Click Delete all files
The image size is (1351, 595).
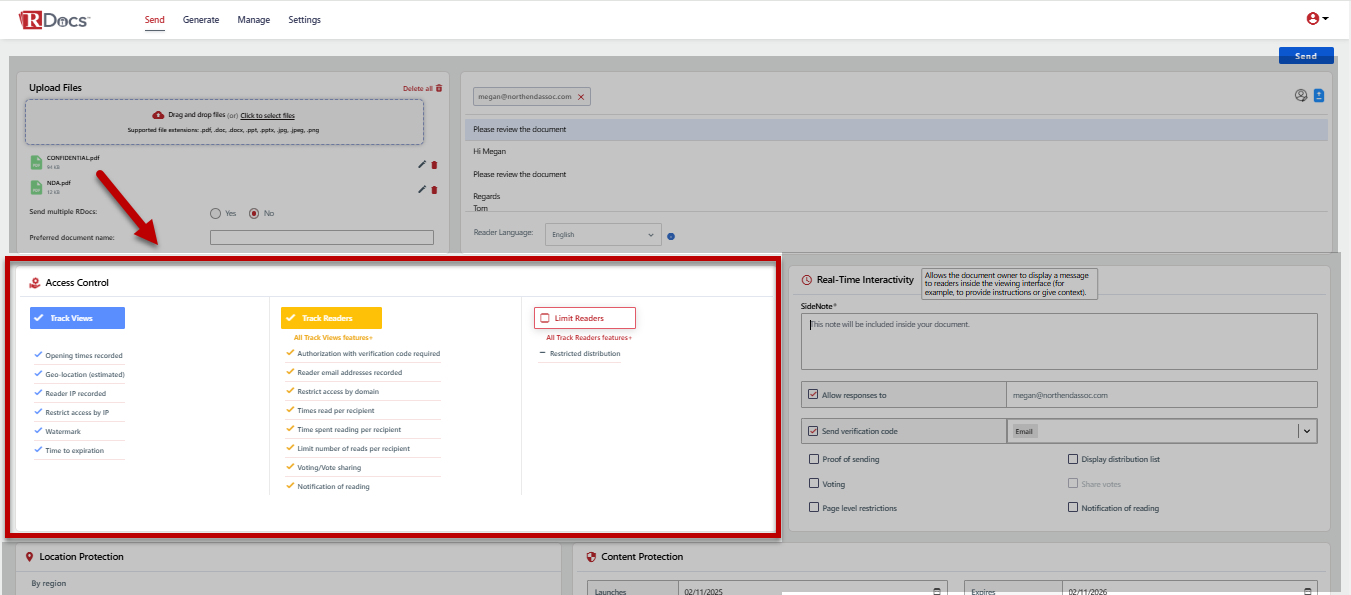point(422,88)
